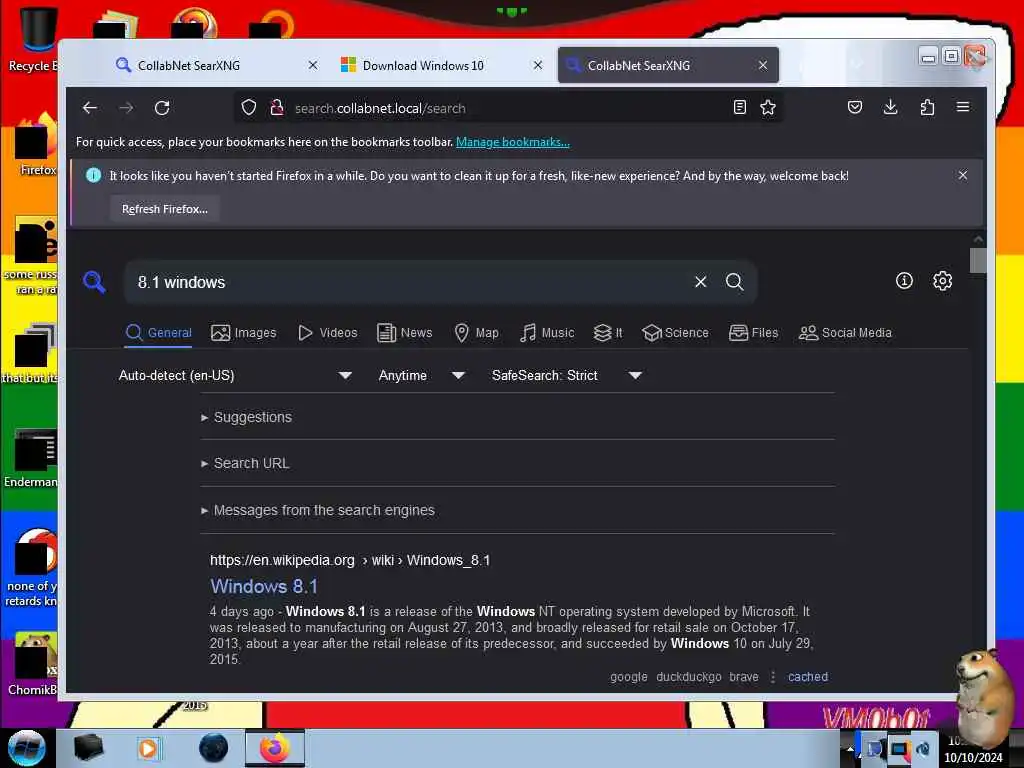Open the extensions puzzle icon

coord(927,107)
